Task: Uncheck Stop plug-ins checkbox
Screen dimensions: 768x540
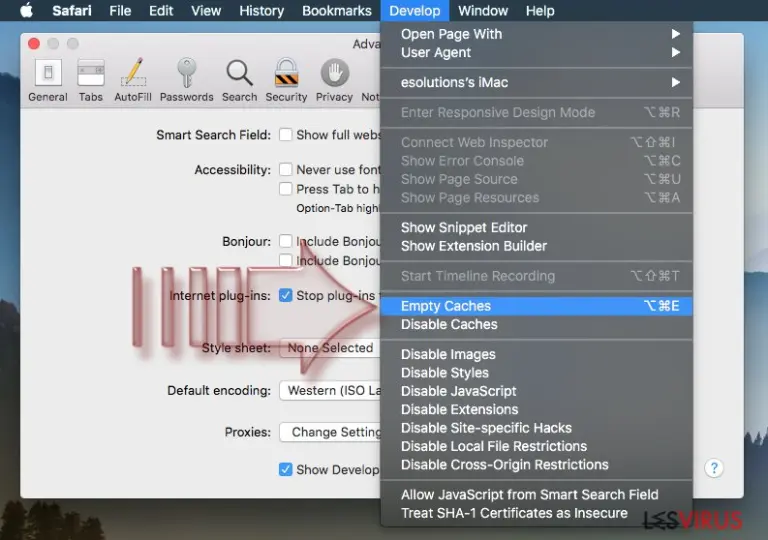Action: [286, 295]
